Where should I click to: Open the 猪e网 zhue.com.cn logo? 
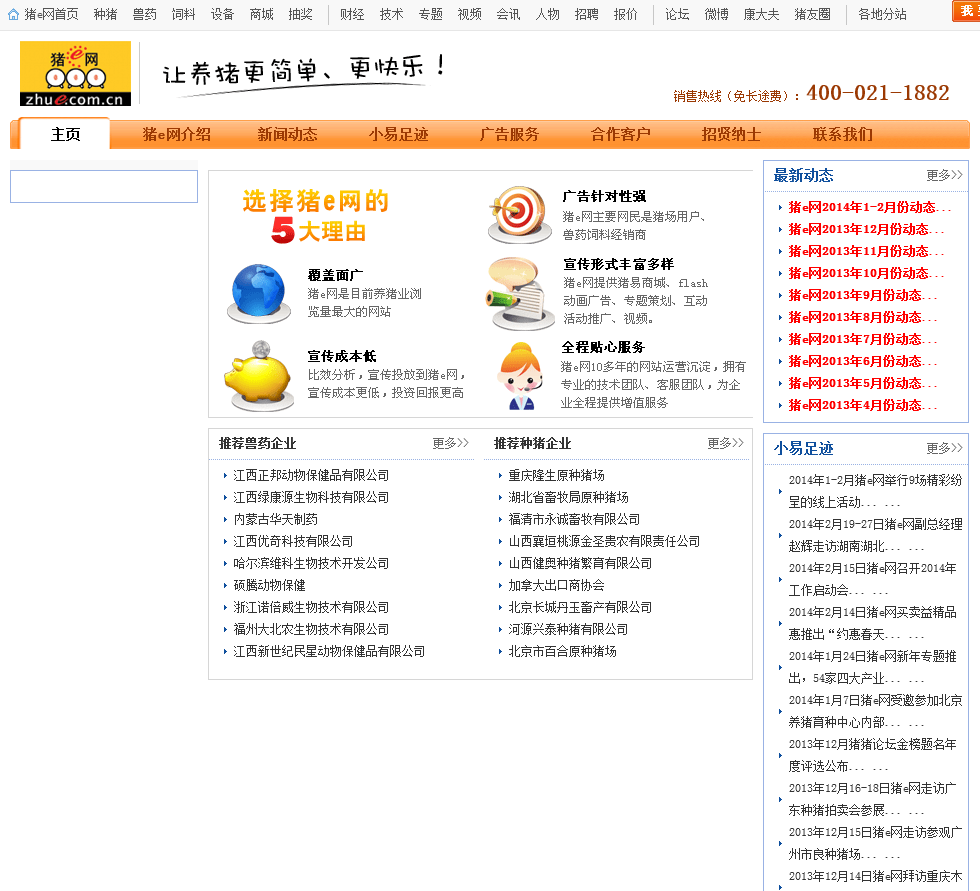pos(76,74)
